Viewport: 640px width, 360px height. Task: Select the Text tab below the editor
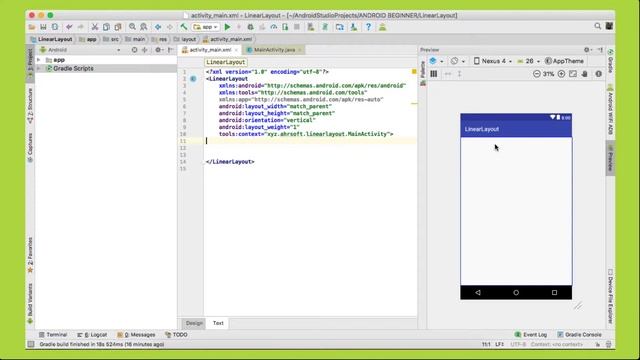coord(218,323)
